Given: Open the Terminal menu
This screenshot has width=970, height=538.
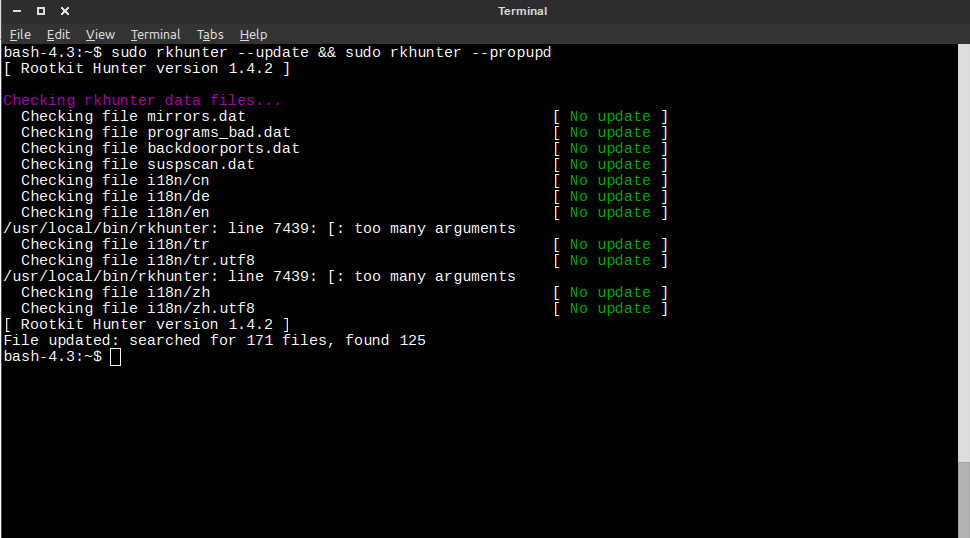Looking at the screenshot, I should pyautogui.click(x=155, y=34).
